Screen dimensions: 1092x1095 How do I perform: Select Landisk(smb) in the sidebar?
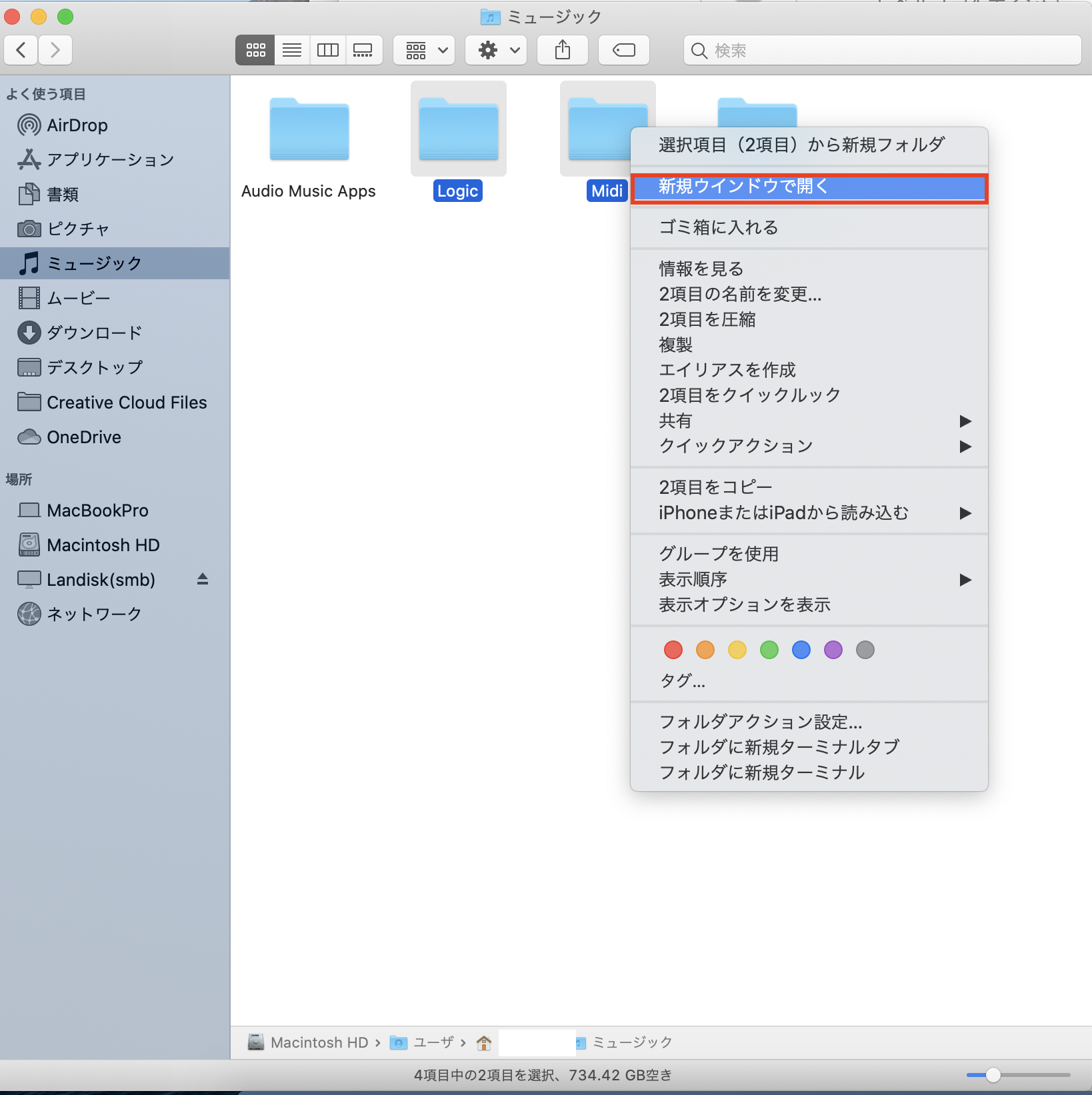point(115,580)
